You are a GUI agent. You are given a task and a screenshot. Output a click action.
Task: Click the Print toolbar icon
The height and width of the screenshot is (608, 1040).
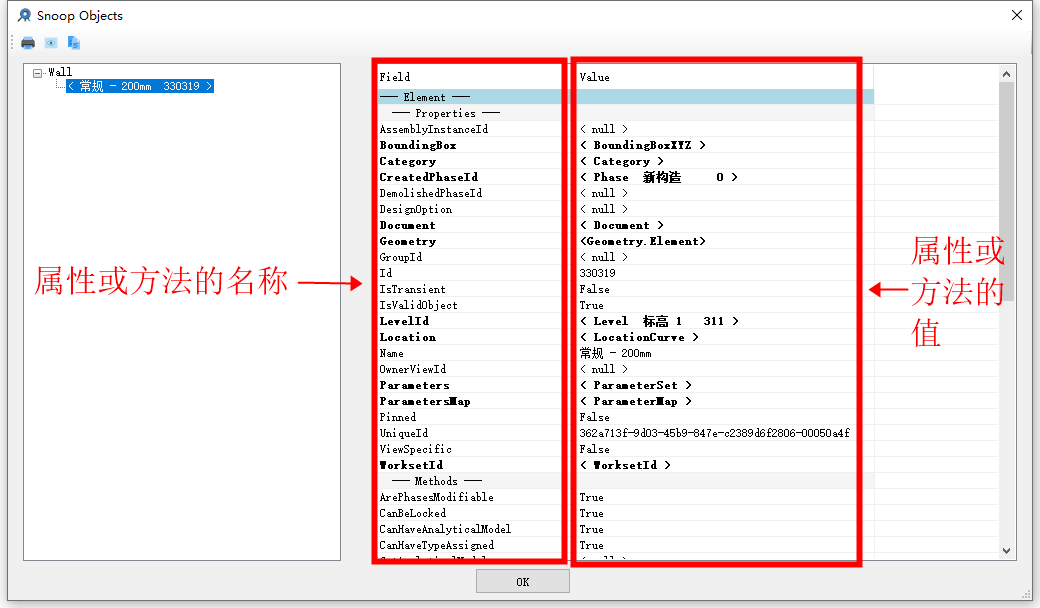[28, 43]
